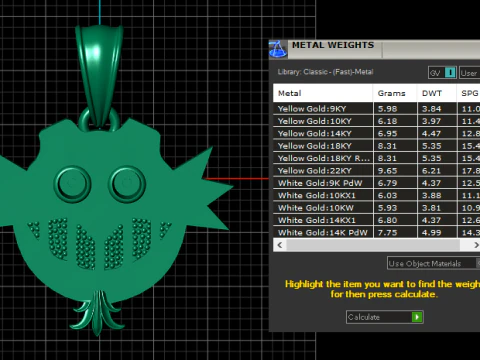Toggle the GV library switch
Image resolution: width=480 pixels, height=360 pixels.
442,73
